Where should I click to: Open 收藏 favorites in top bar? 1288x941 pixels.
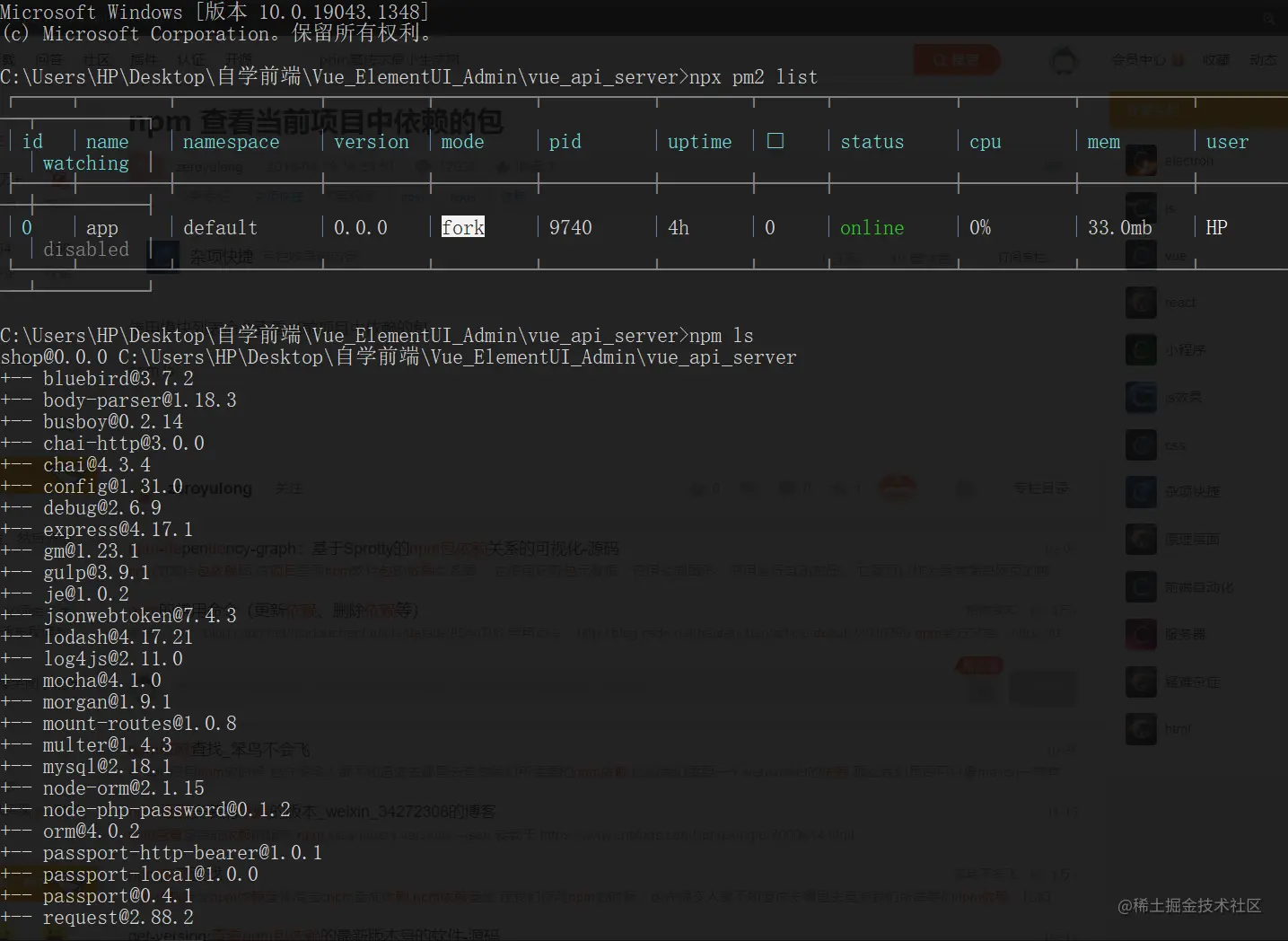(1216, 59)
